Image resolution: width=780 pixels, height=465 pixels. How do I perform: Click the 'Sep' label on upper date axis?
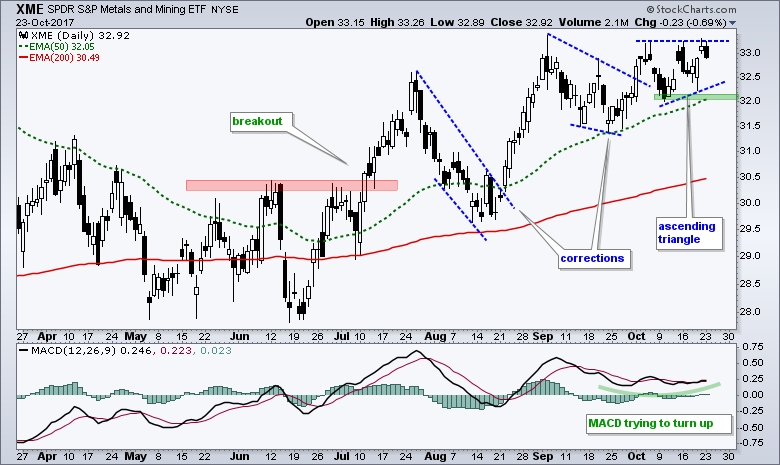click(x=543, y=337)
